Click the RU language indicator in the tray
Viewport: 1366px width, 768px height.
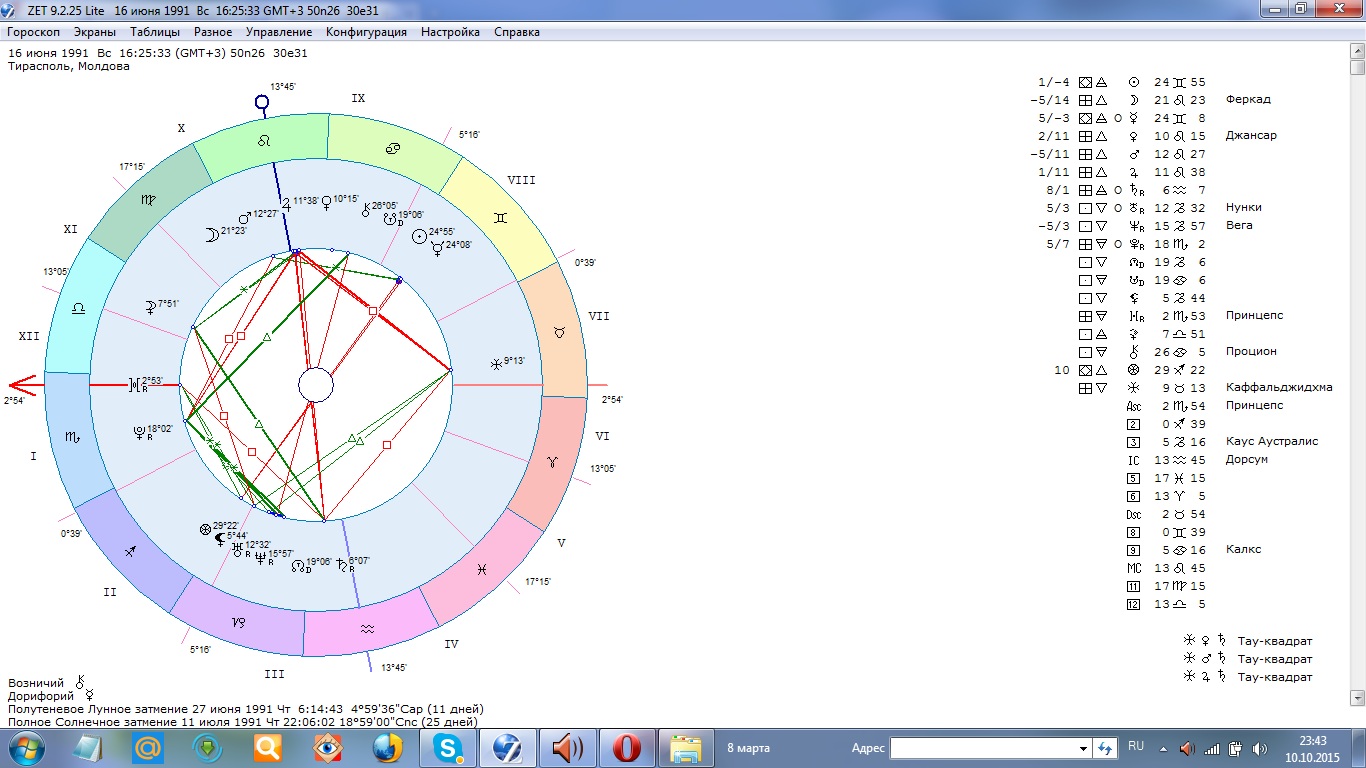click(x=1136, y=746)
